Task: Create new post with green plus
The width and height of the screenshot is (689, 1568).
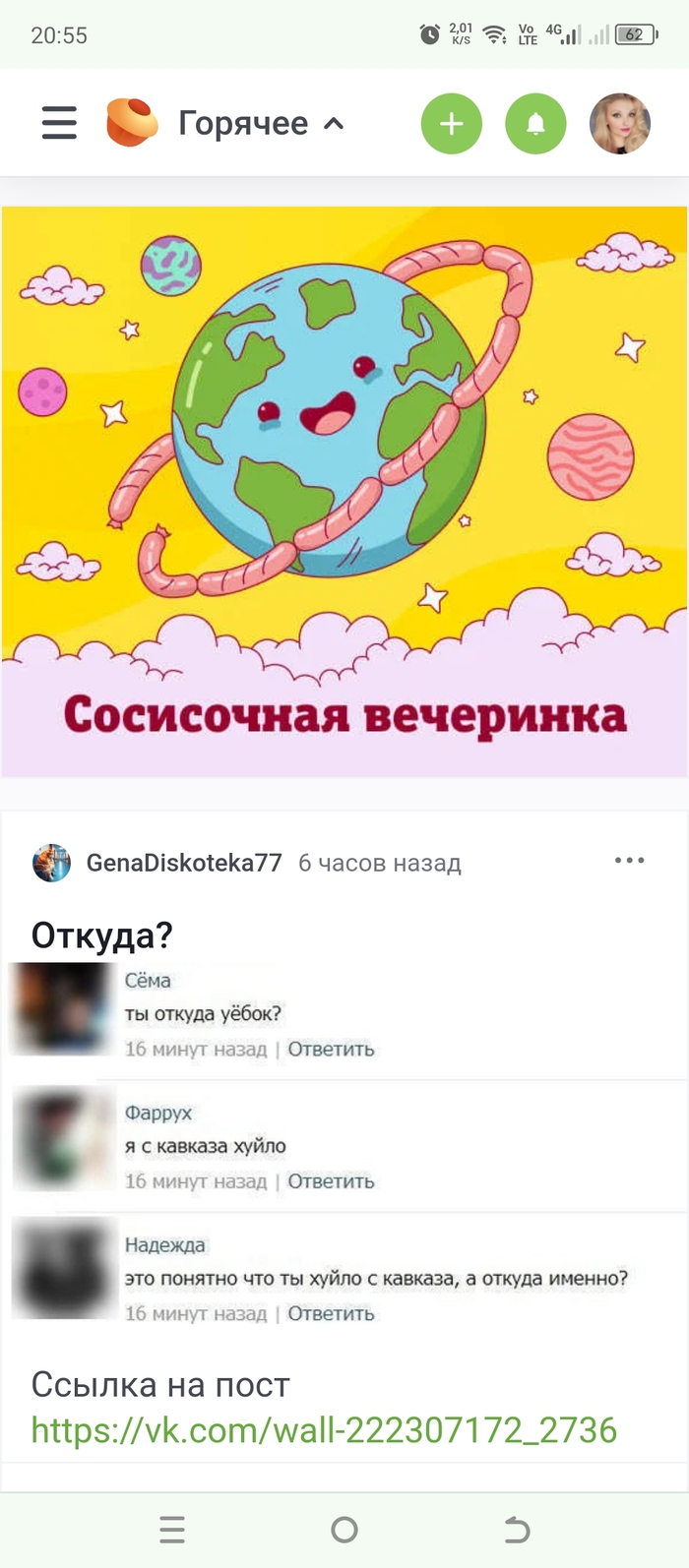Action: [x=452, y=123]
